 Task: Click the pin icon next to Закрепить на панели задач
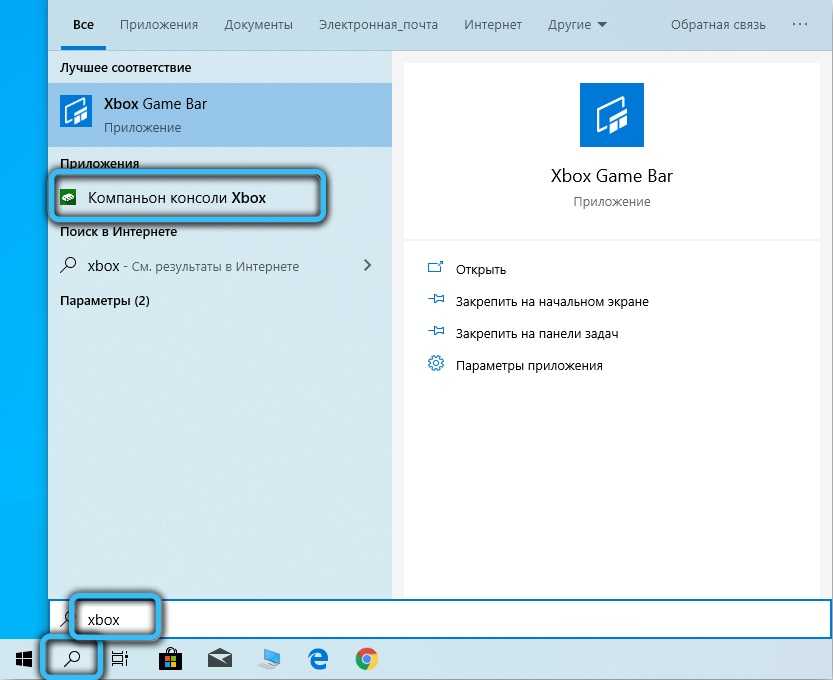coord(436,332)
